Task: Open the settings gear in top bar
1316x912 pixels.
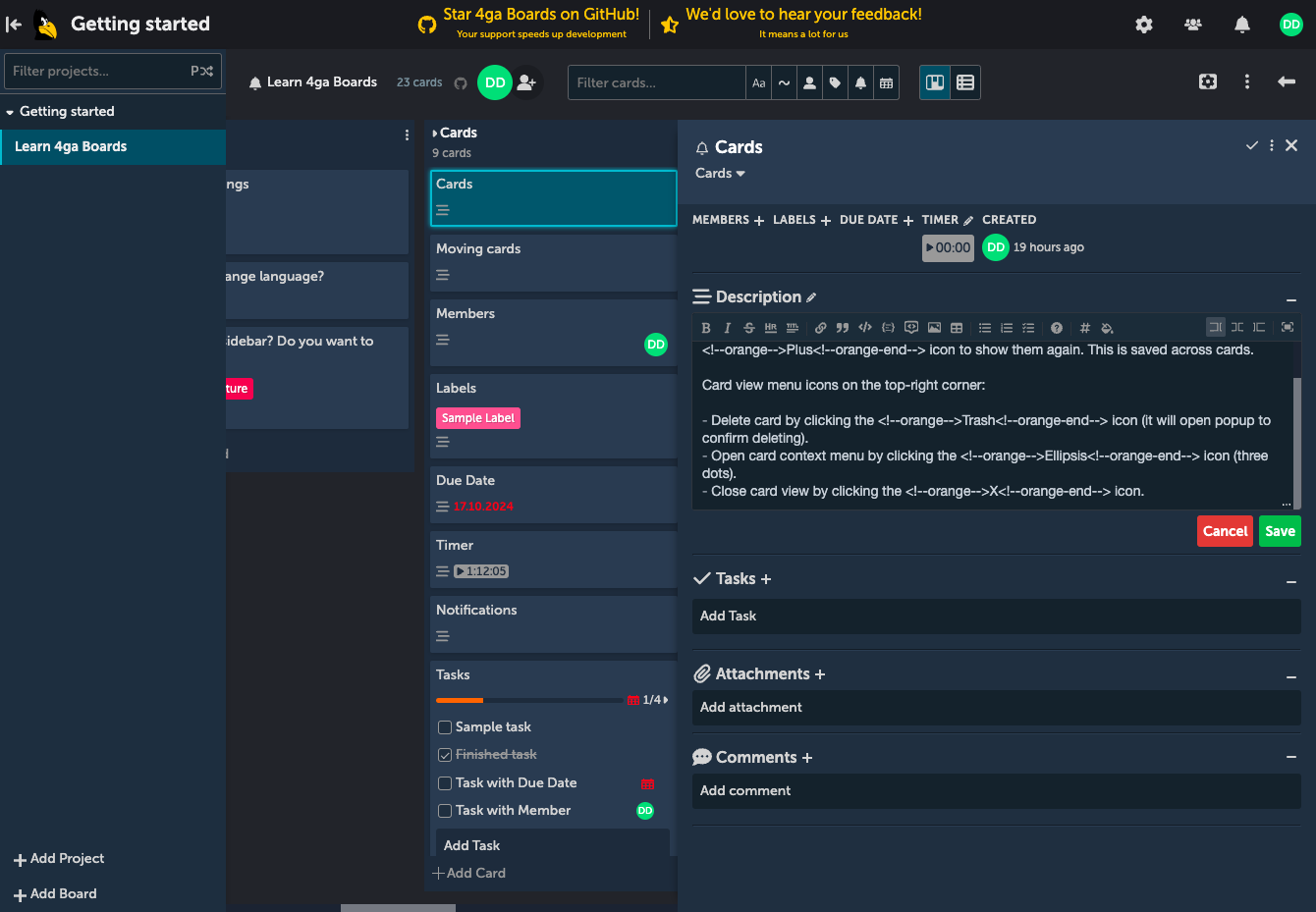Action: click(1144, 25)
